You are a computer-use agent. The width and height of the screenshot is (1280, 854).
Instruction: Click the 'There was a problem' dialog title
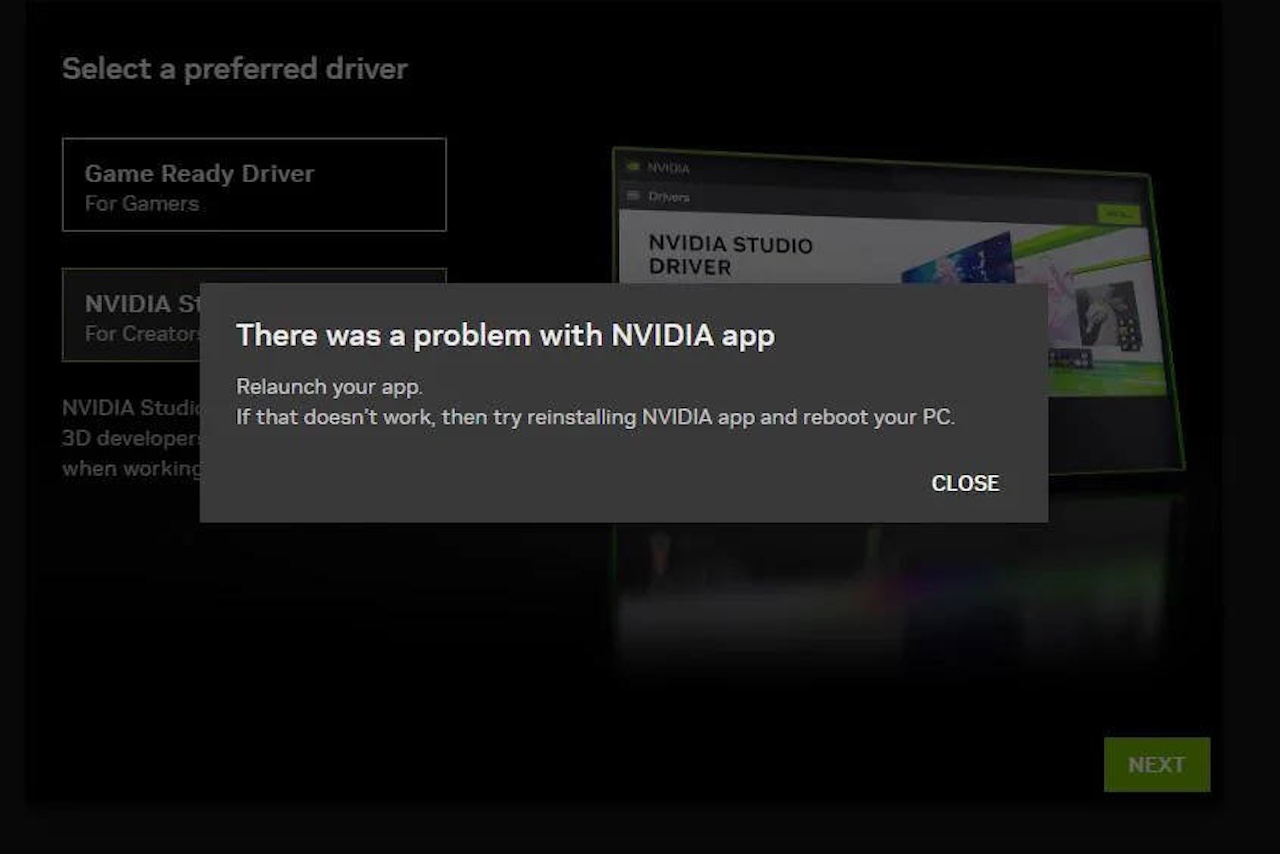(505, 335)
